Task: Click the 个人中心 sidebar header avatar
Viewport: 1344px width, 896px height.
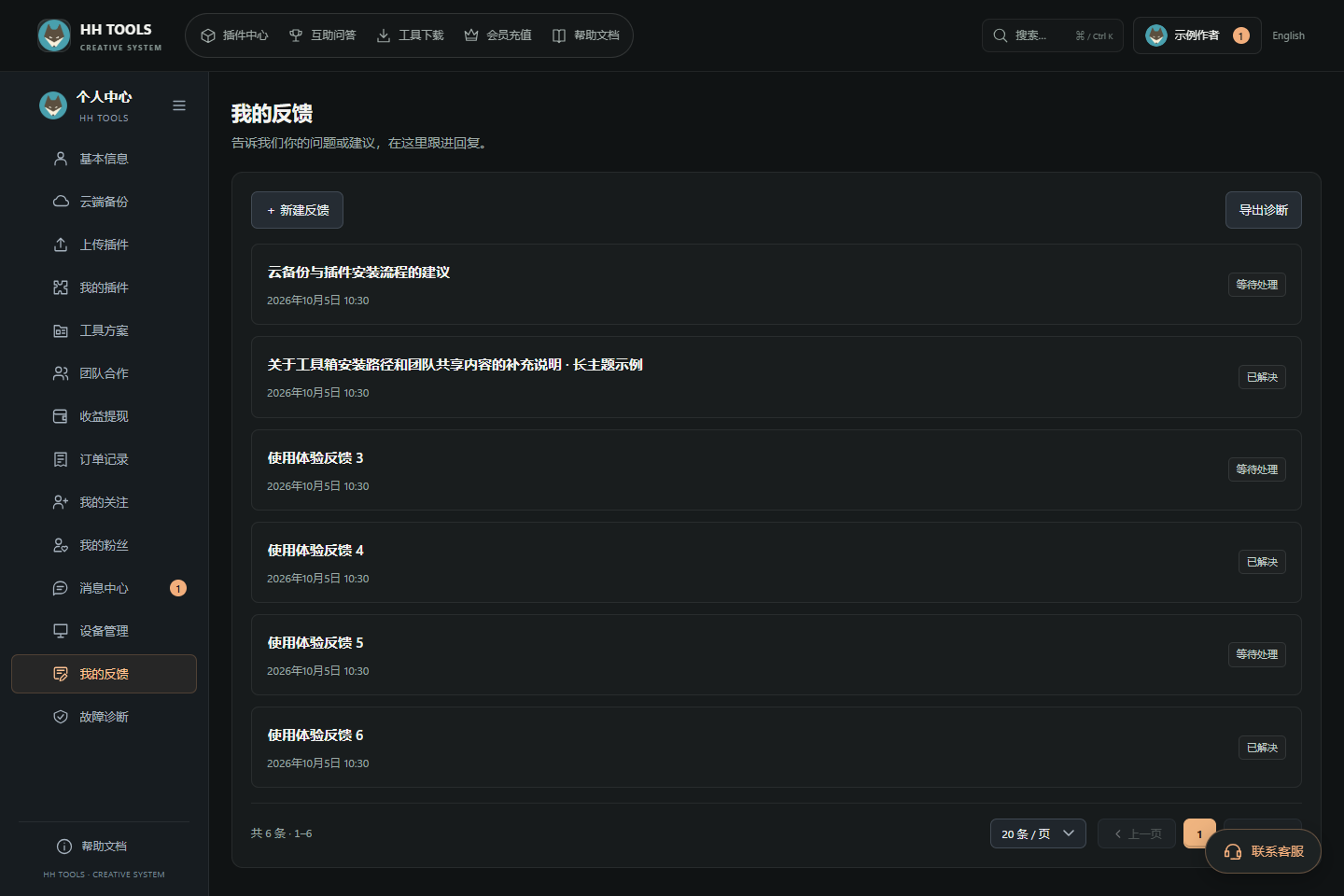Action: point(53,105)
